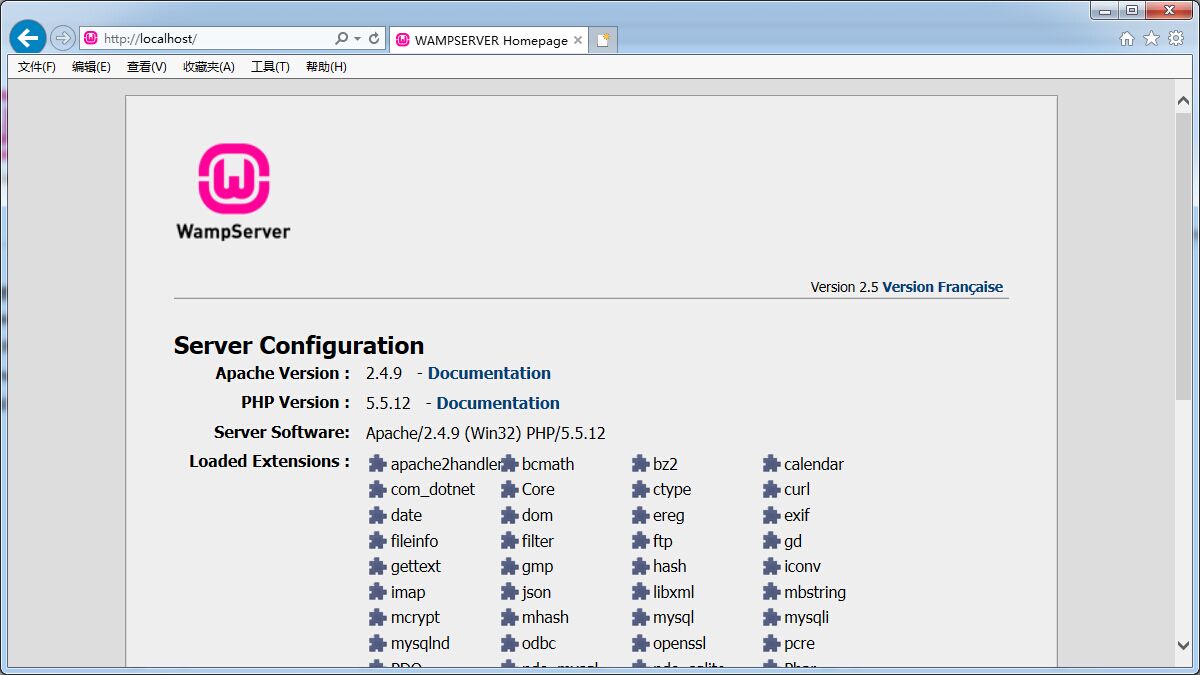Click the openssl extension text
The image size is (1200, 675).
coord(679,643)
